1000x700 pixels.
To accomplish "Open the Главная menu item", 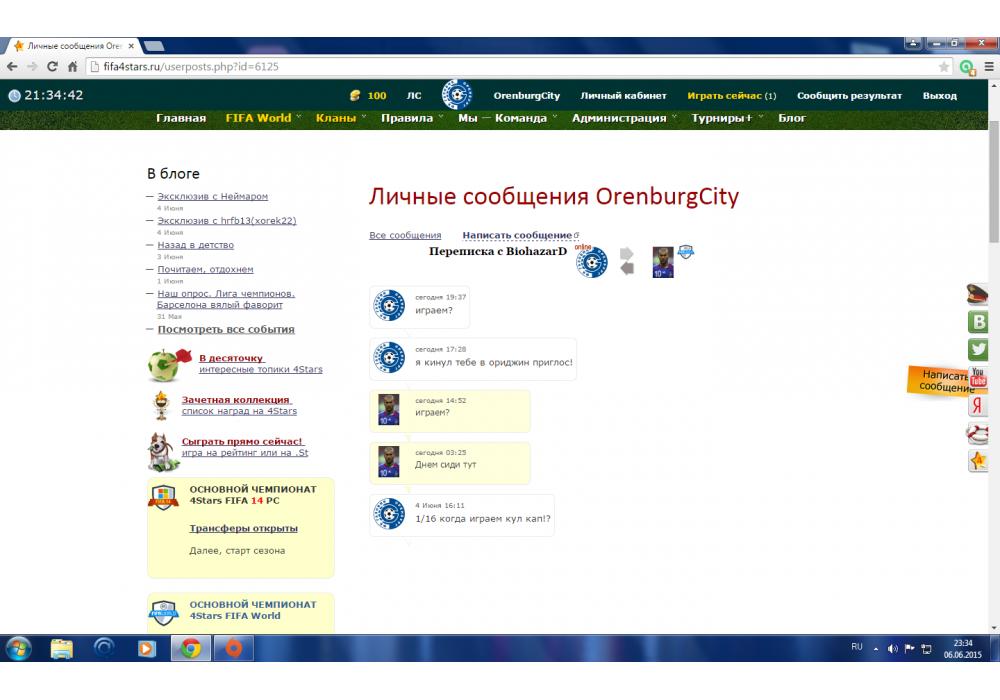I will point(181,118).
